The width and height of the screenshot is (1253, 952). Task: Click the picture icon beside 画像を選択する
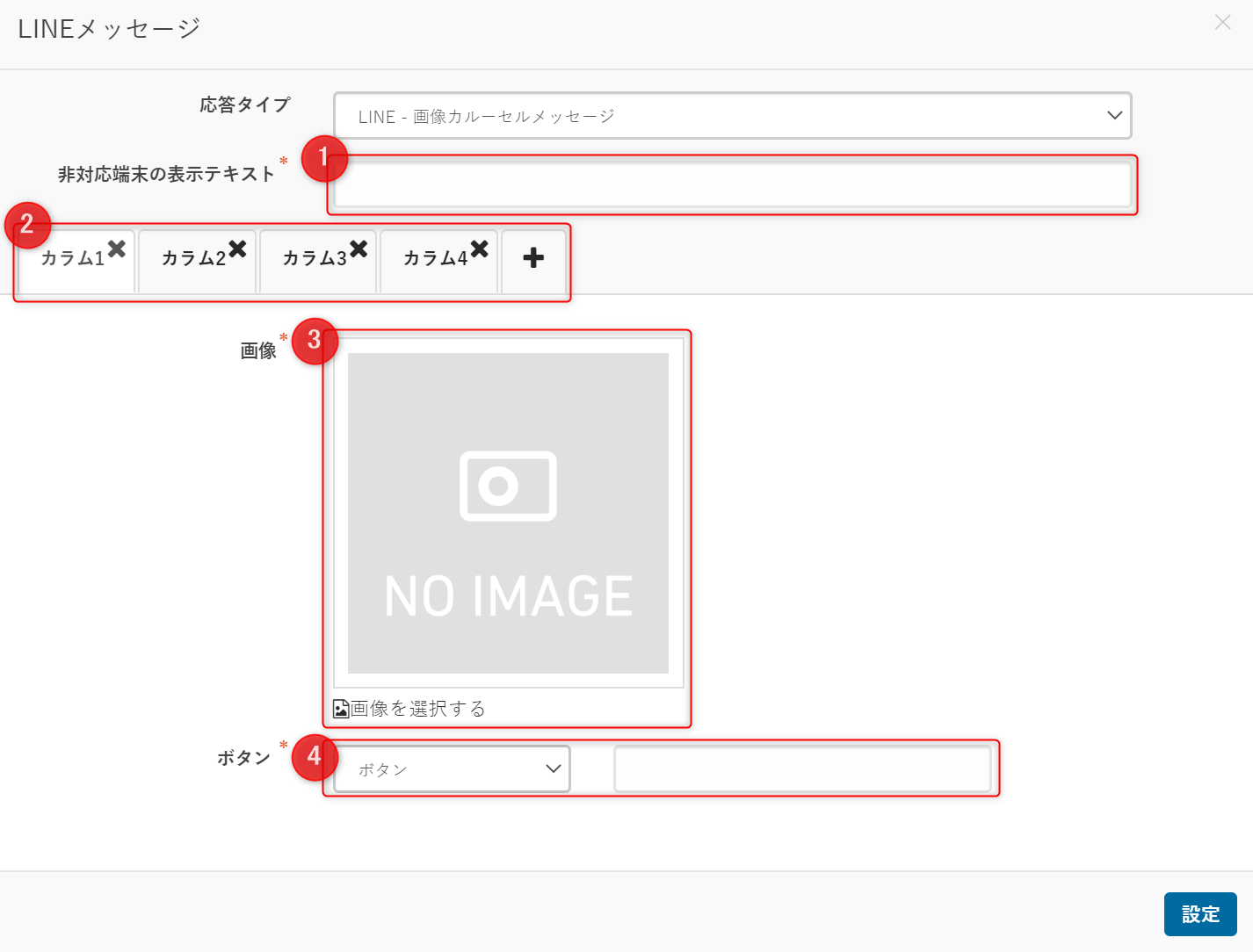click(x=341, y=709)
